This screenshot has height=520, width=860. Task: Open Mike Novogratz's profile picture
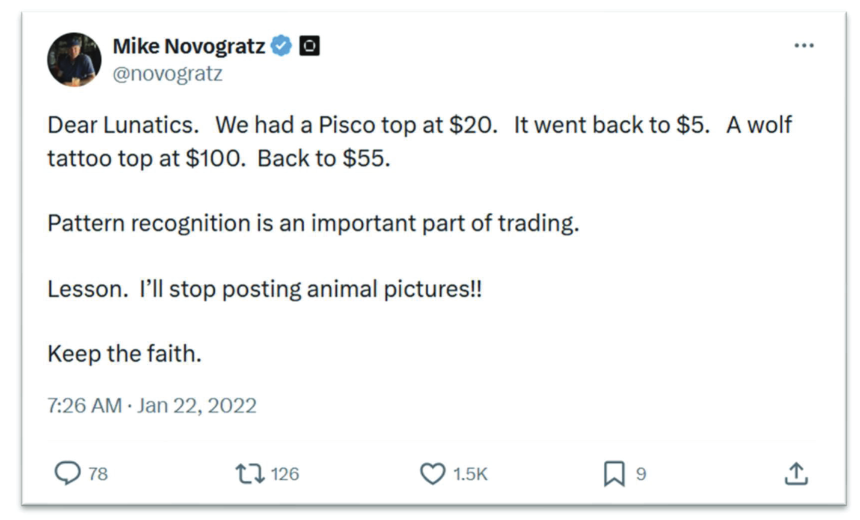[74, 60]
